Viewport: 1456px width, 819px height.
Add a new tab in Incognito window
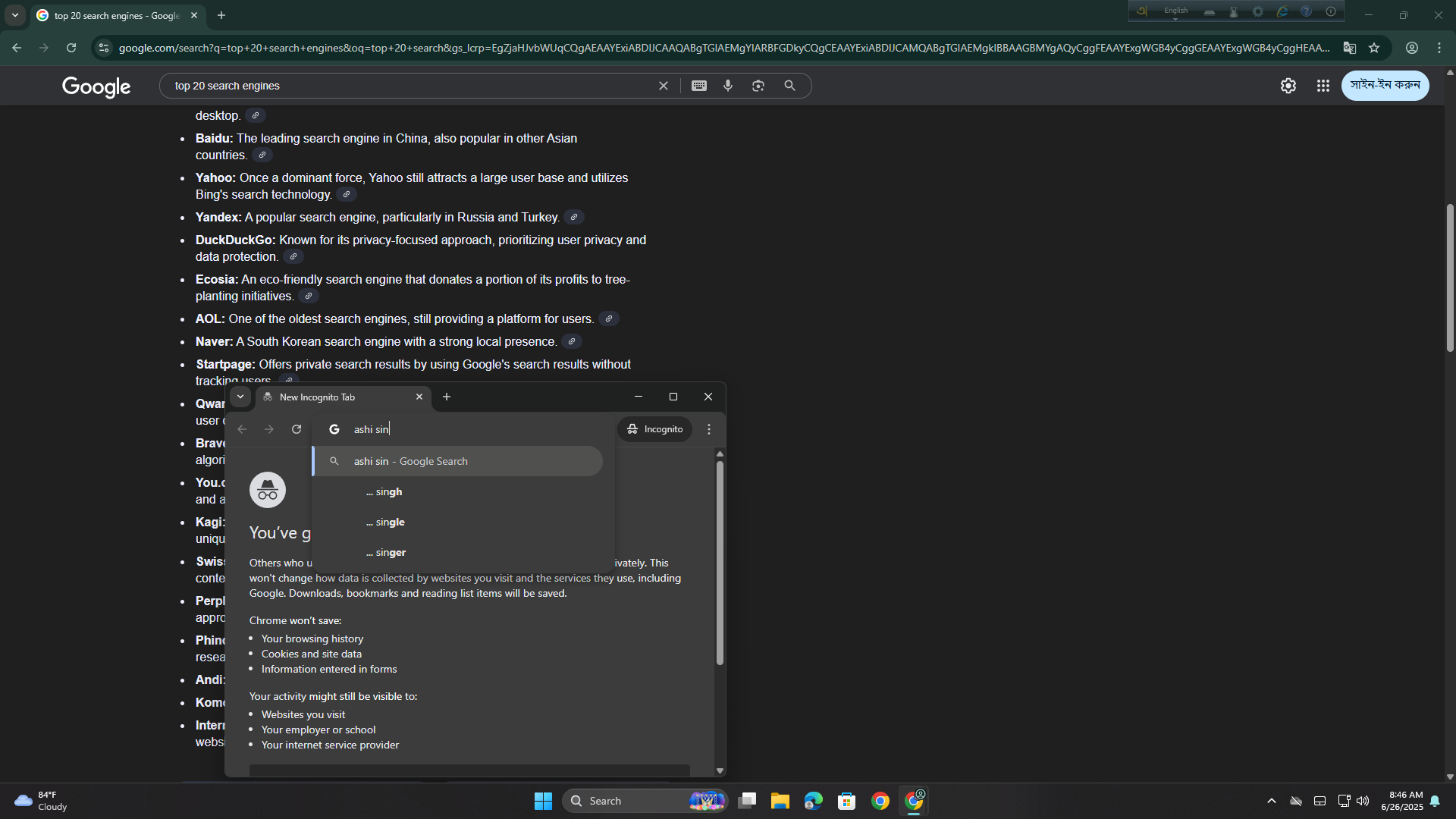tap(447, 397)
